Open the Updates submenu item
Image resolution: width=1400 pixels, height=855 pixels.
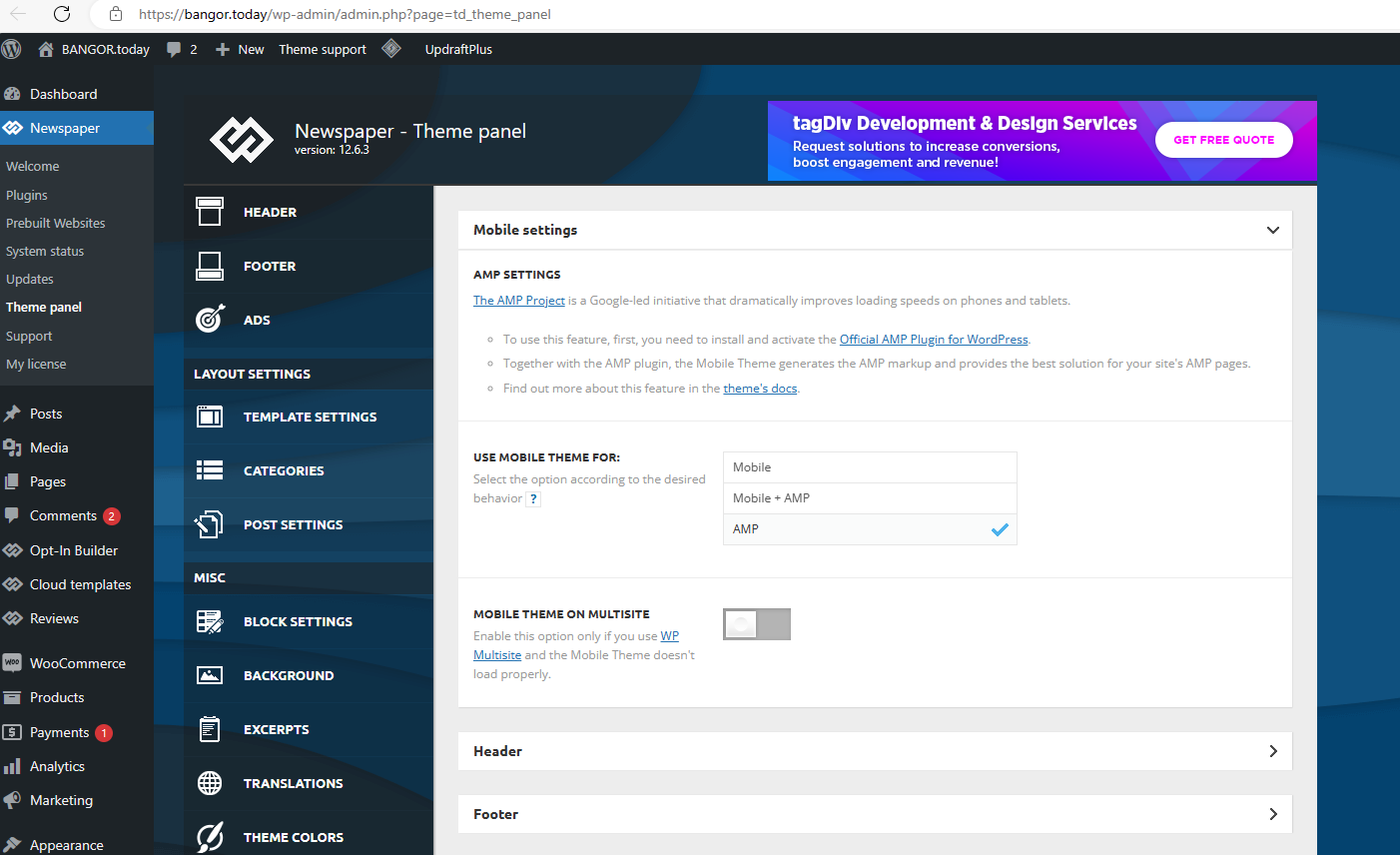point(30,280)
